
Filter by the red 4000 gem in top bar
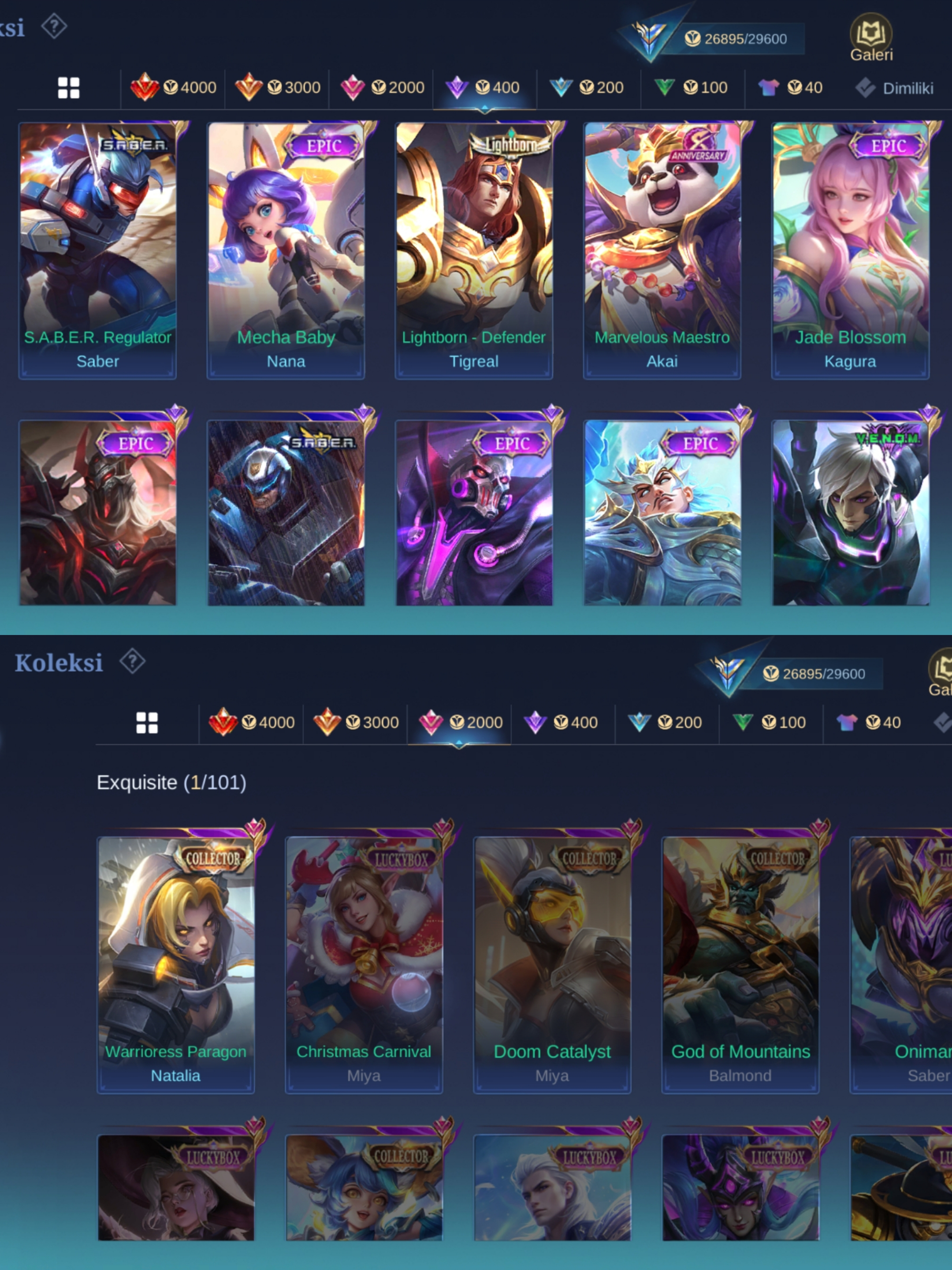click(x=173, y=87)
